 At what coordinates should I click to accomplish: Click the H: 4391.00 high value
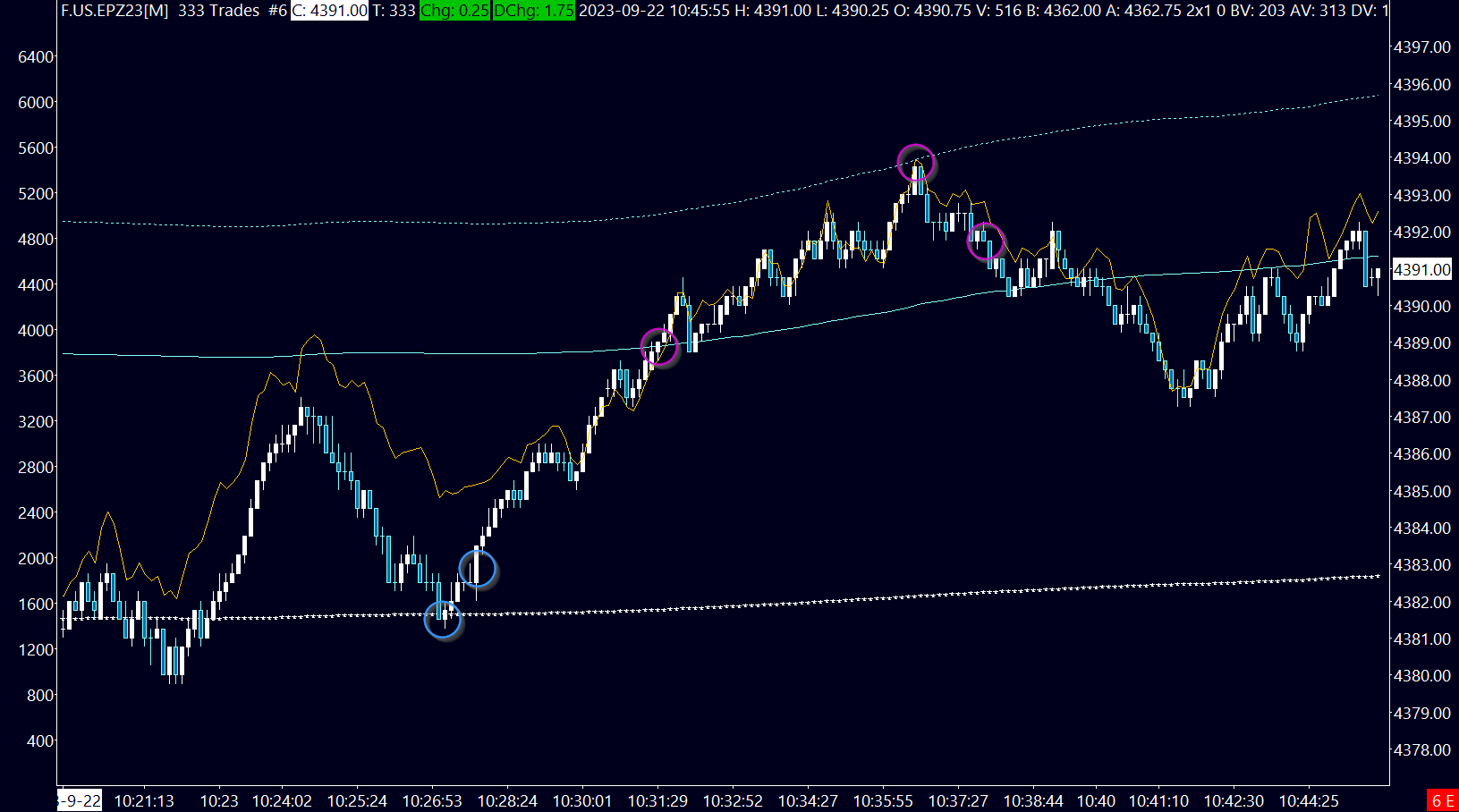click(x=772, y=11)
